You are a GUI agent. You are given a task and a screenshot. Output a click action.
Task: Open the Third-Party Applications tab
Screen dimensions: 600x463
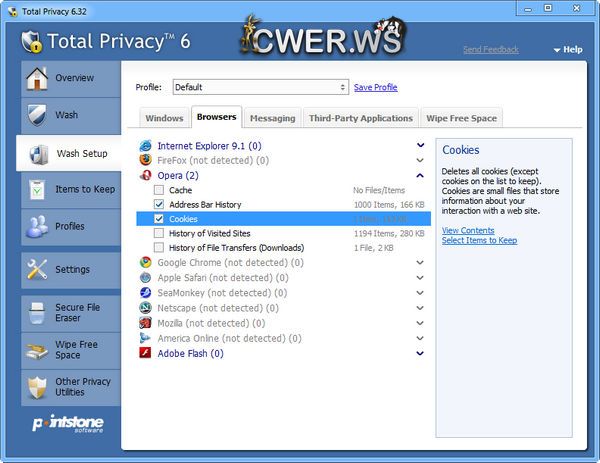tap(360, 118)
